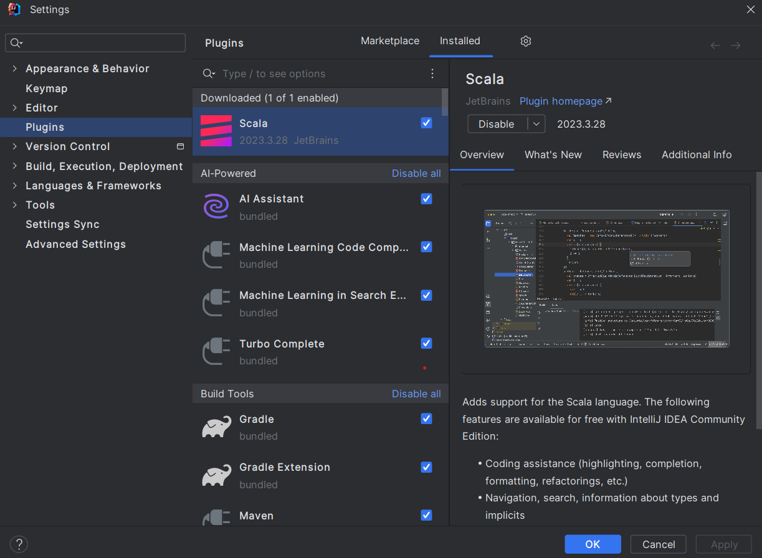Expand the Editor settings node
Image resolution: width=762 pixels, height=559 pixels.
[15, 107]
